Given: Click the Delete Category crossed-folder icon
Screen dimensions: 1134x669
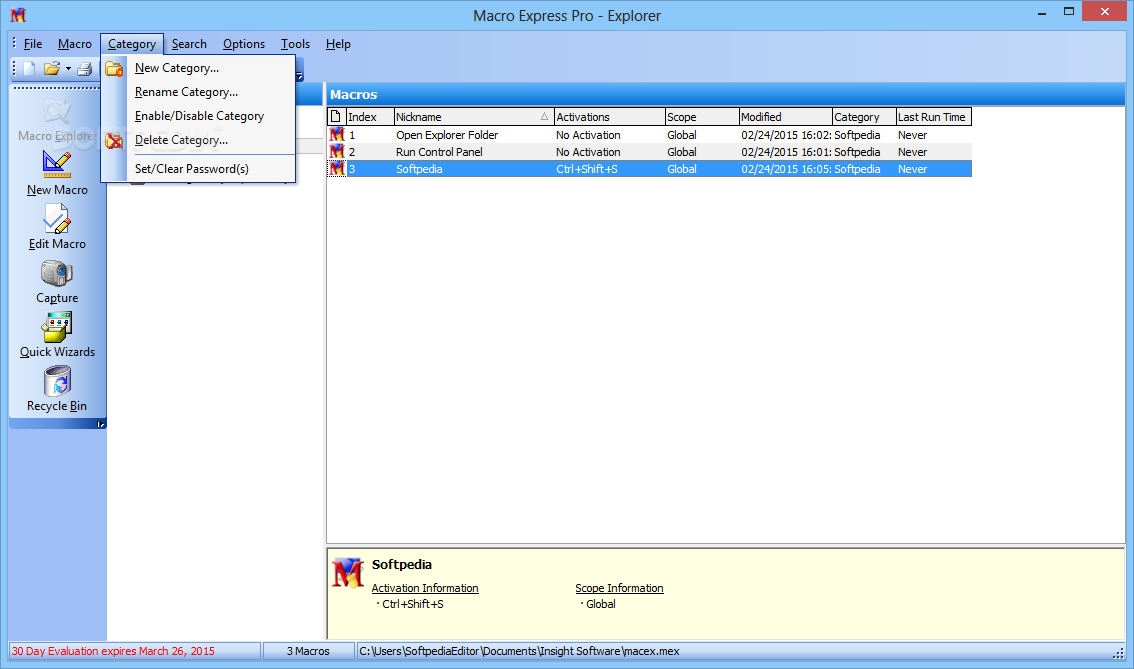Looking at the screenshot, I should coord(114,140).
